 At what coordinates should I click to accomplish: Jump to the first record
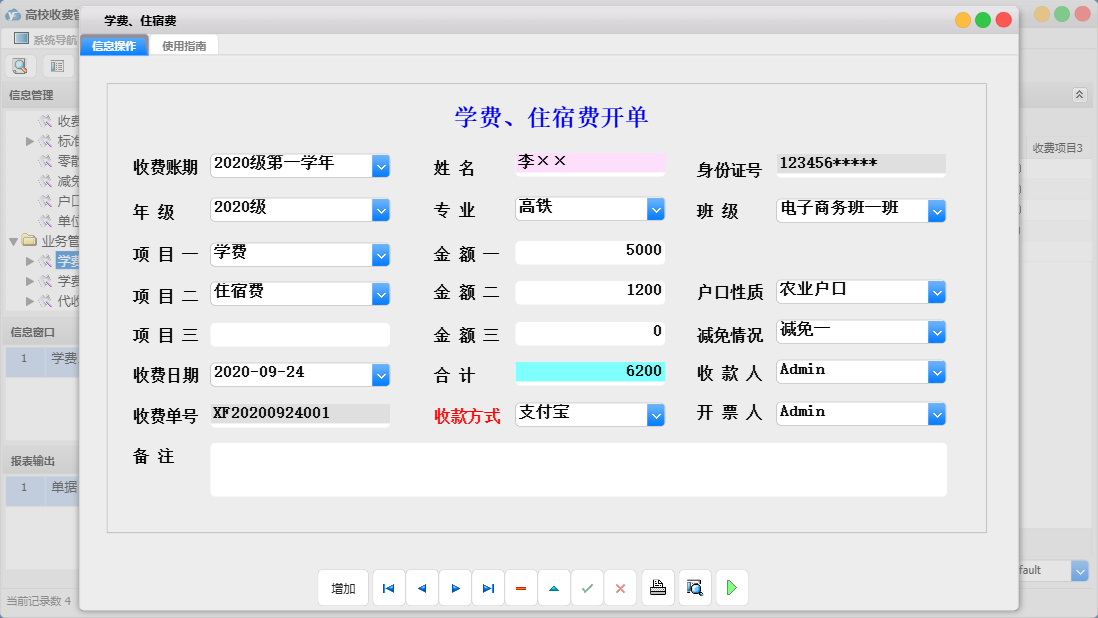(388, 588)
